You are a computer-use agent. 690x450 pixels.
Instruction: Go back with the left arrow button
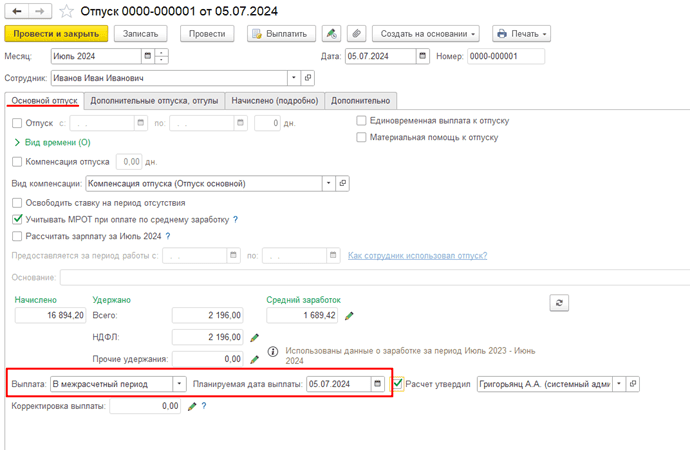pyautogui.click(x=17, y=11)
